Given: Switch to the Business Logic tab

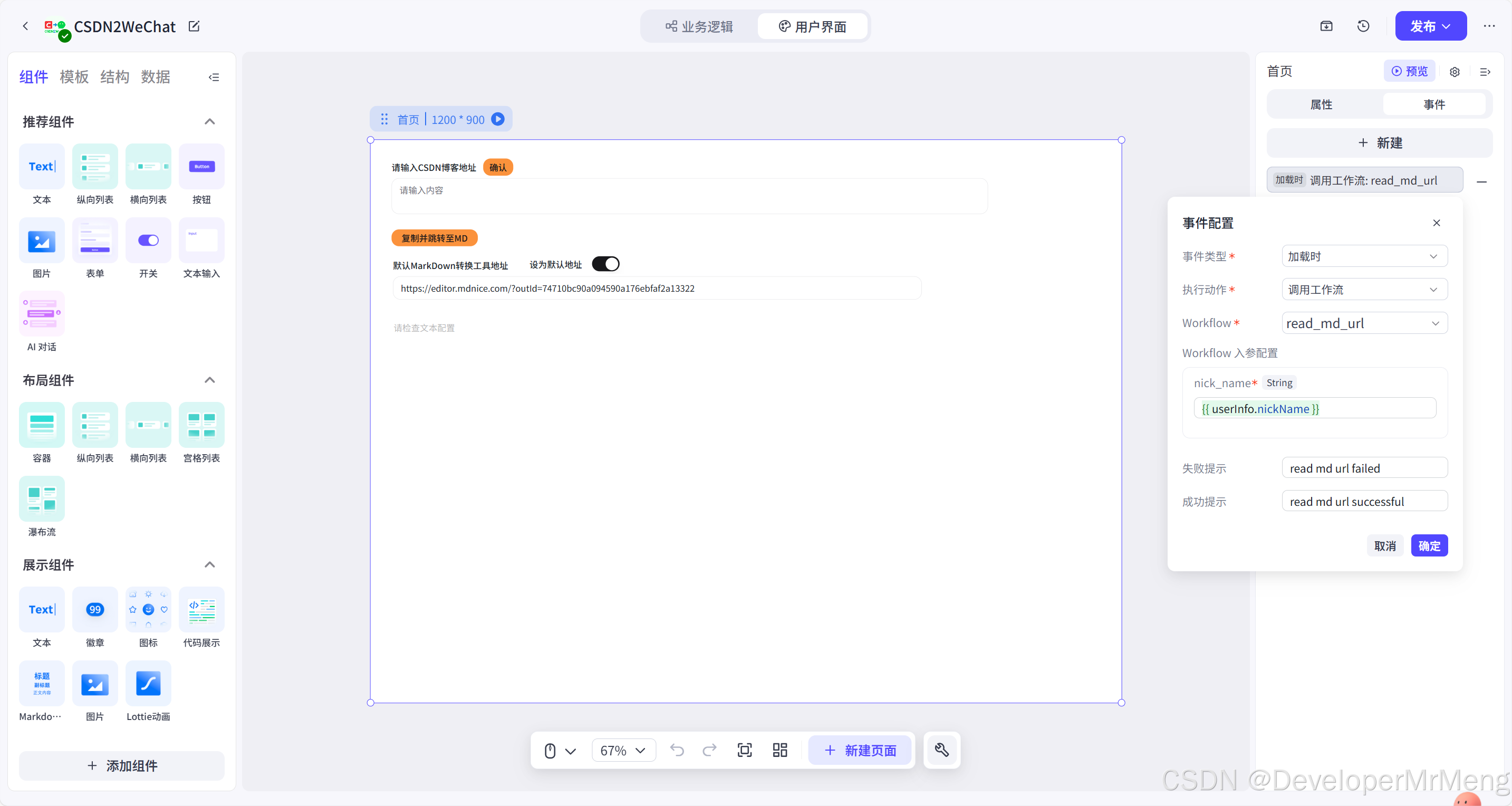Looking at the screenshot, I should (x=699, y=26).
